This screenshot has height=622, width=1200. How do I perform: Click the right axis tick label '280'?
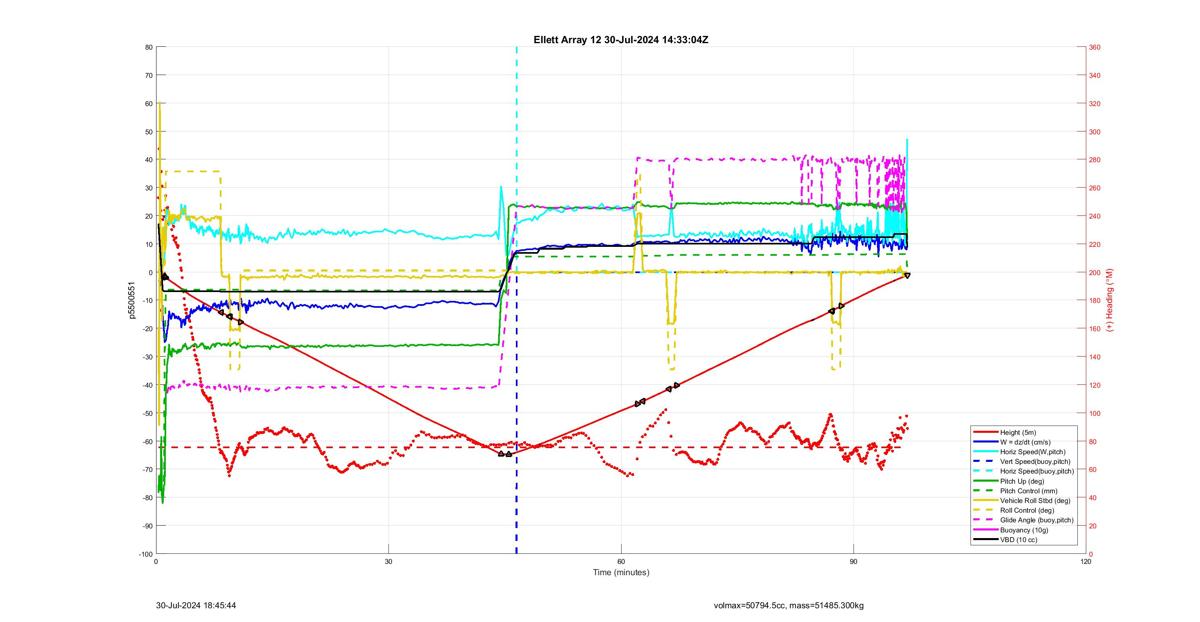(x=1095, y=160)
